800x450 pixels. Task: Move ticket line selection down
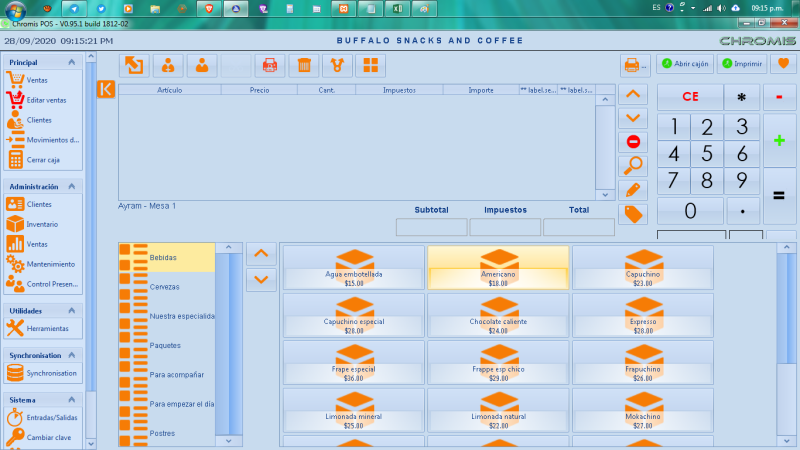[633, 118]
